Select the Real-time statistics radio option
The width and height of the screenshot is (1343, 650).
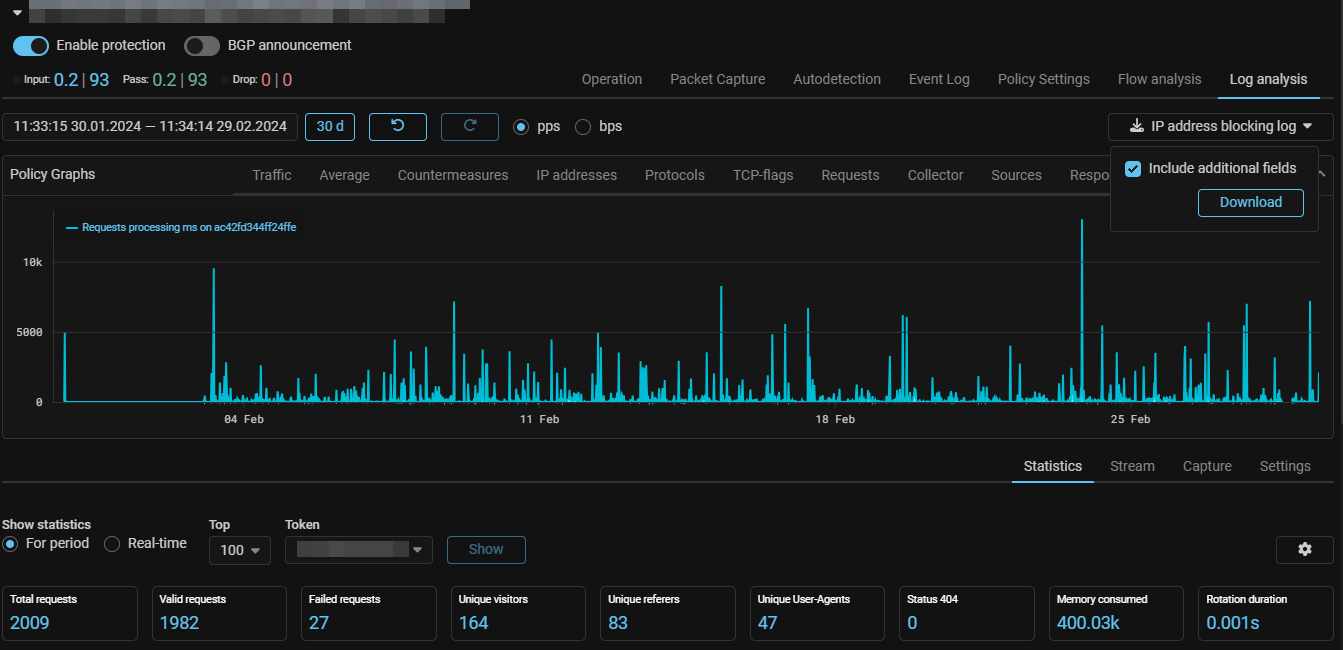(112, 544)
